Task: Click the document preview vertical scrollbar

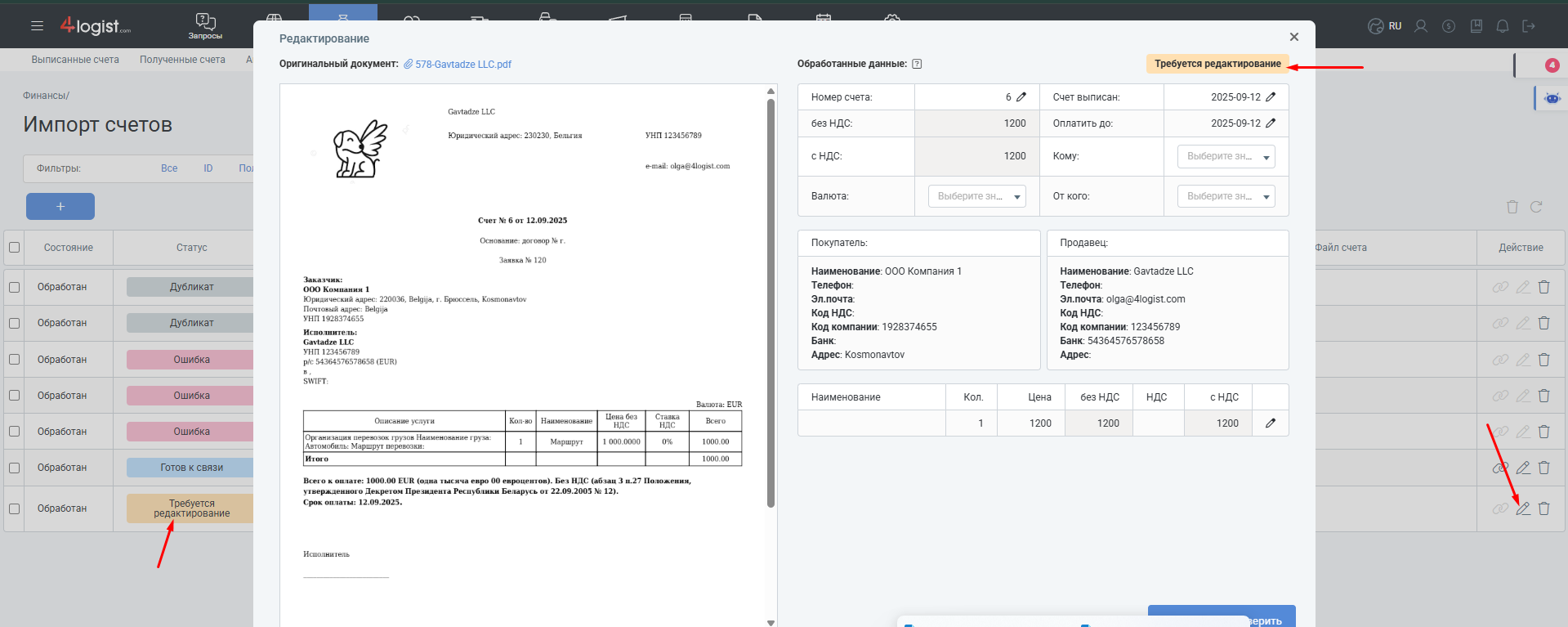Action: [771, 302]
